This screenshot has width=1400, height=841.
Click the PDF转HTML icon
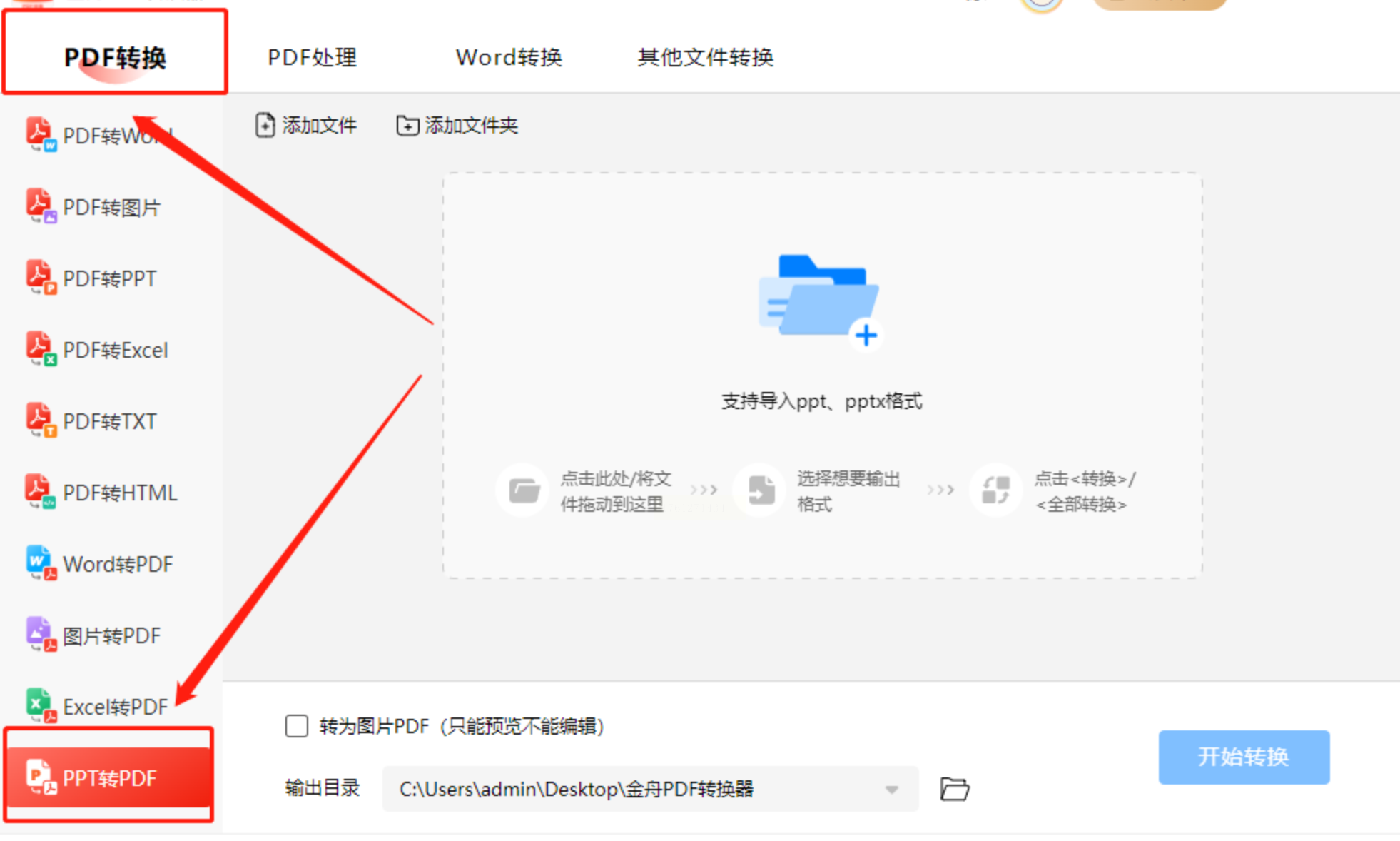tap(40, 492)
